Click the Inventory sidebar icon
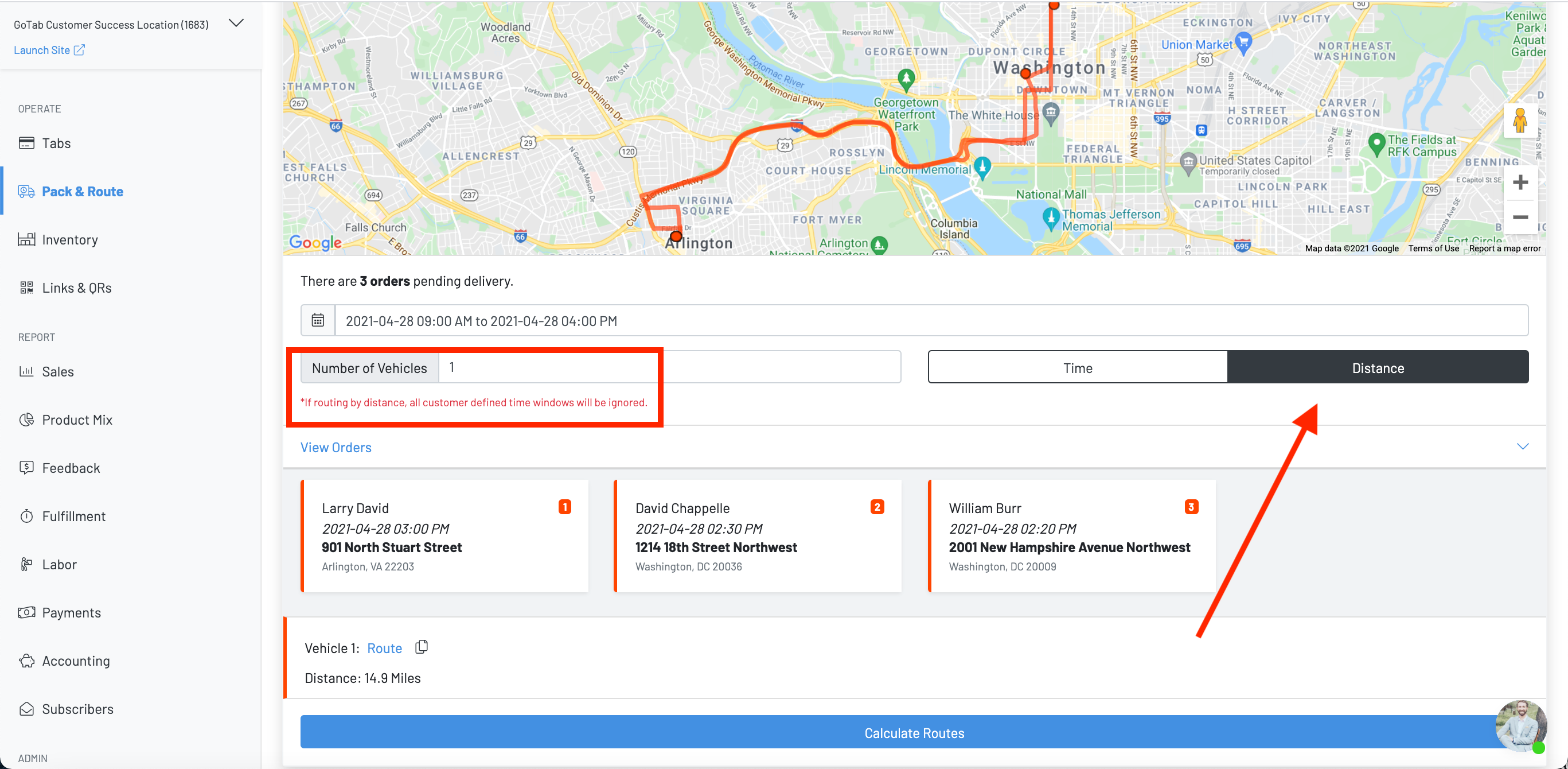Viewport: 1568px width, 769px height. point(26,239)
